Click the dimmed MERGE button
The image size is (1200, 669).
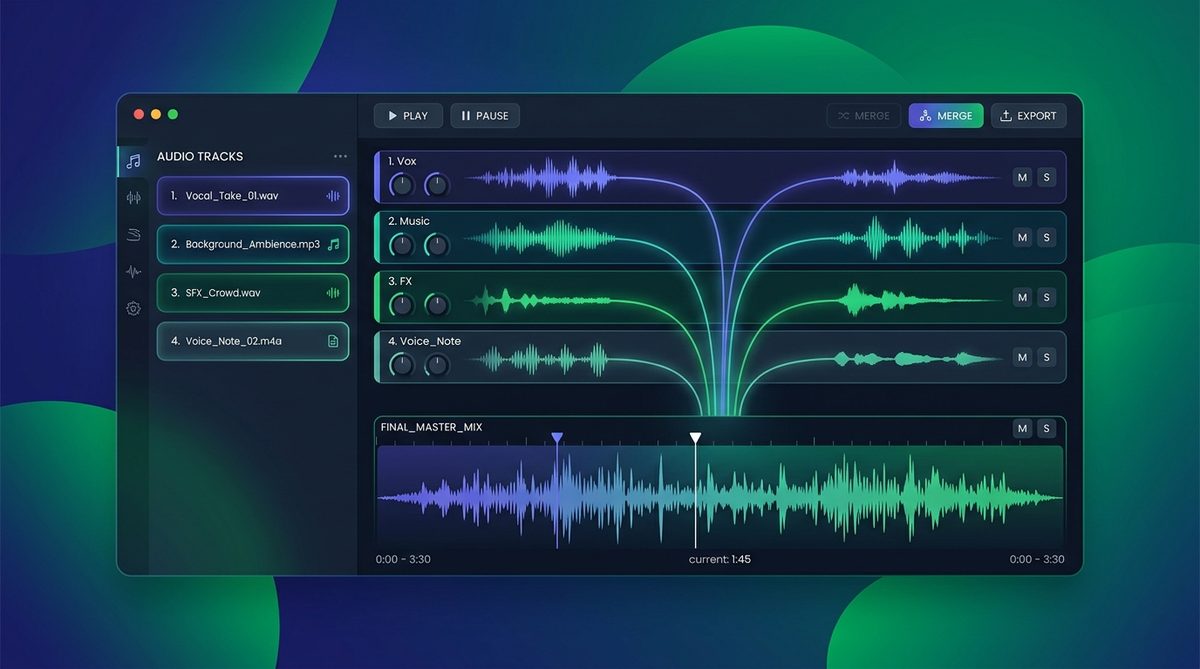click(x=864, y=116)
